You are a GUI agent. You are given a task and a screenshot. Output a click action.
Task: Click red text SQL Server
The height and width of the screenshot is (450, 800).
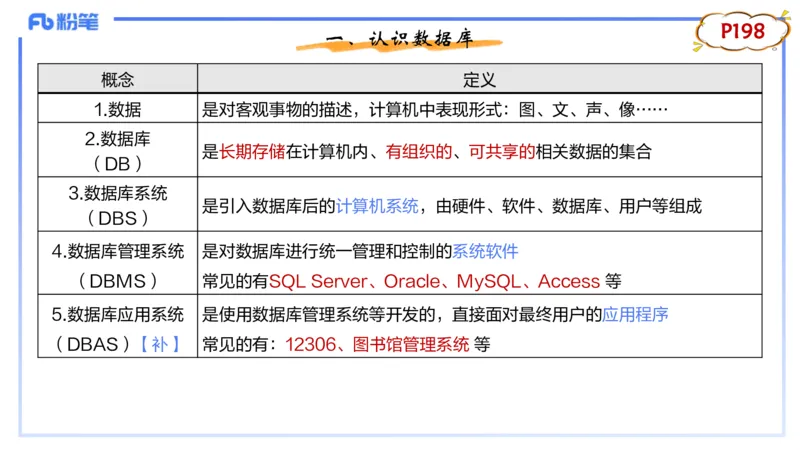(318, 281)
